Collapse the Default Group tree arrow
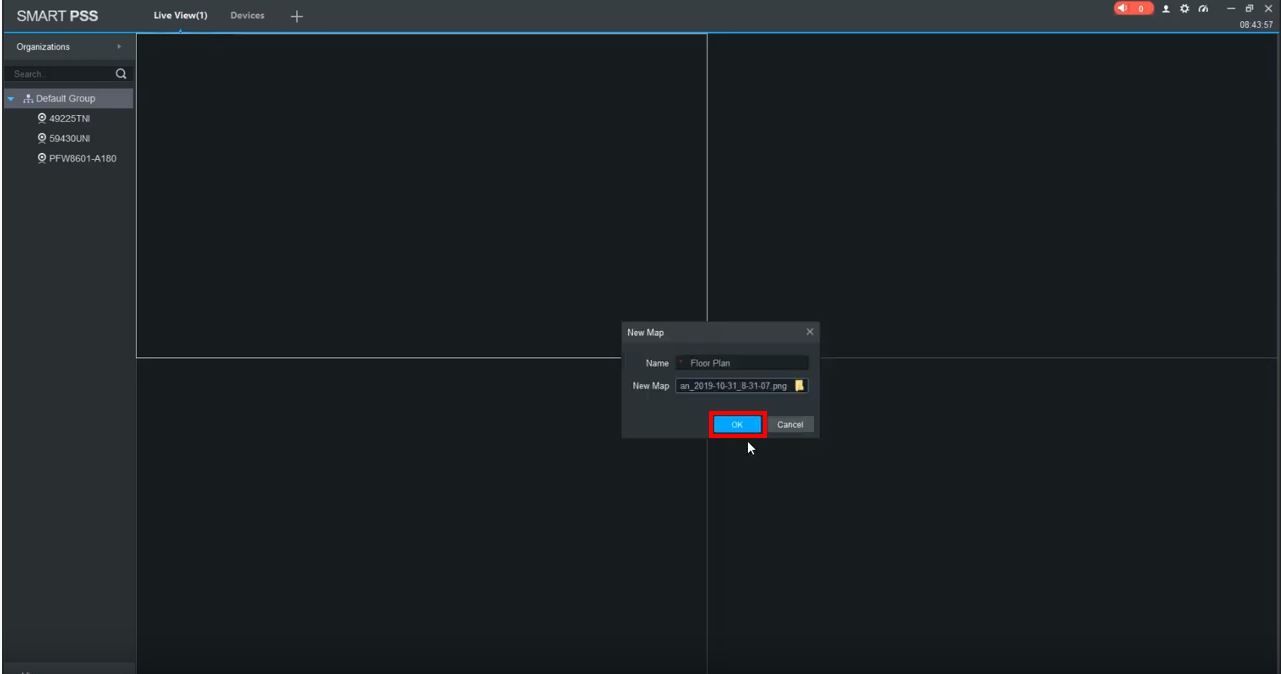The image size is (1281, 674). [10, 98]
